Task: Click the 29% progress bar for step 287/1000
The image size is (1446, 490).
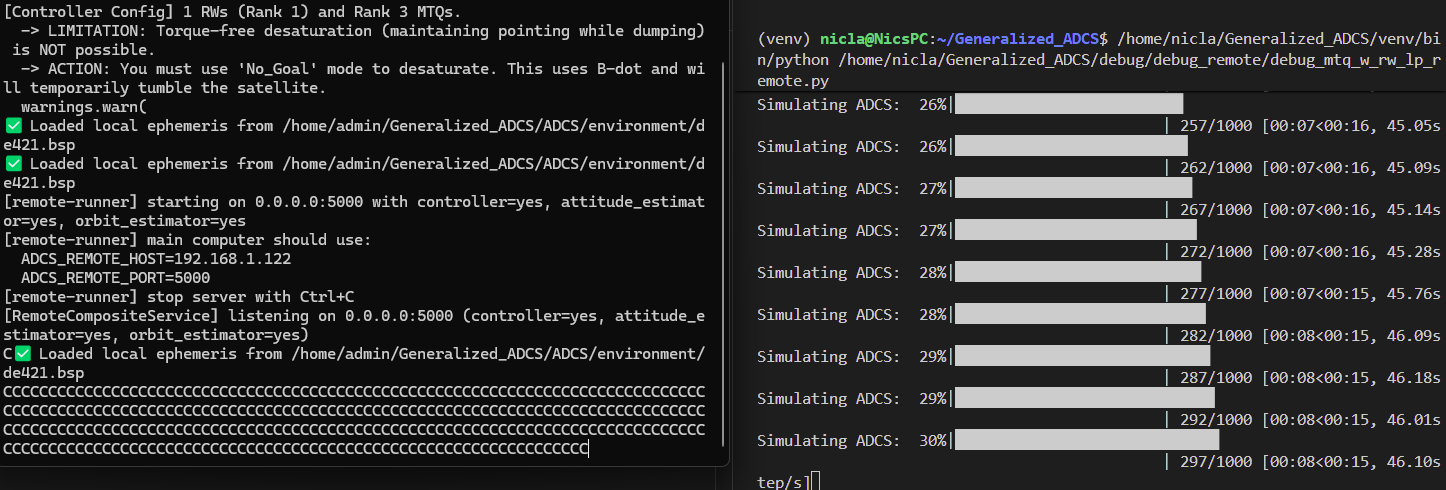Action: [1082, 356]
